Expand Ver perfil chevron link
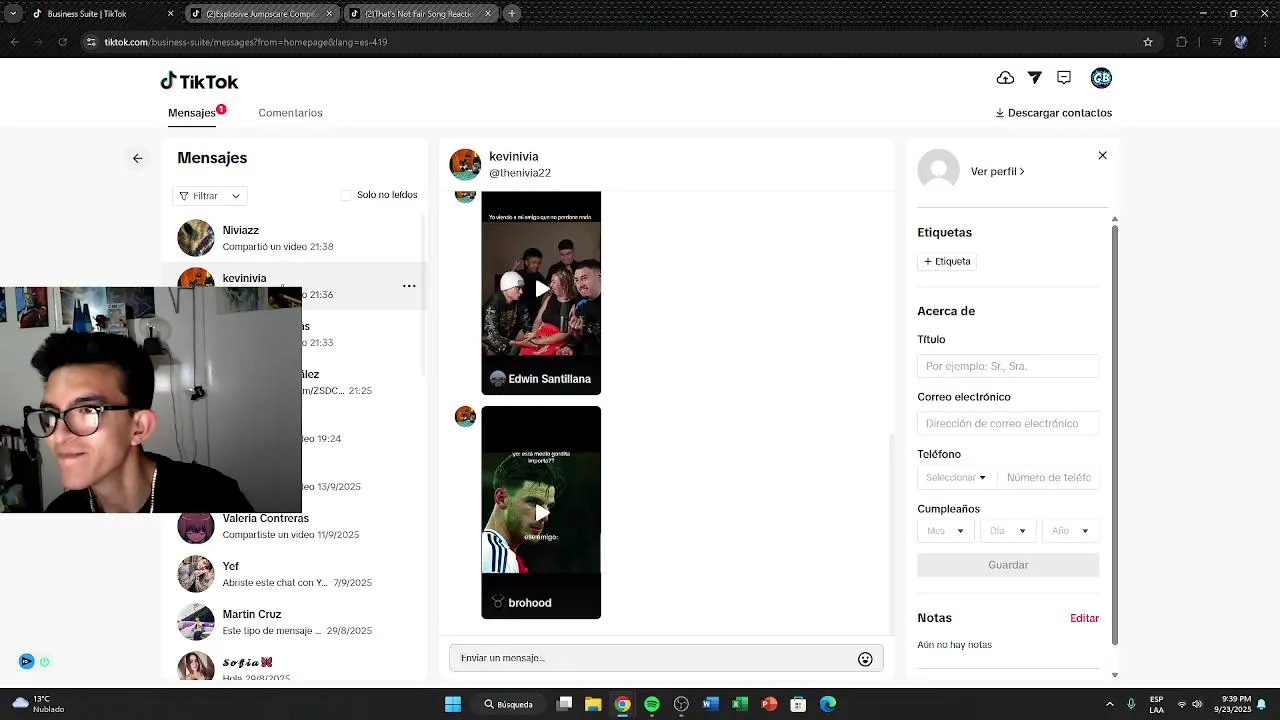This screenshot has height=720, width=1280. click(998, 171)
